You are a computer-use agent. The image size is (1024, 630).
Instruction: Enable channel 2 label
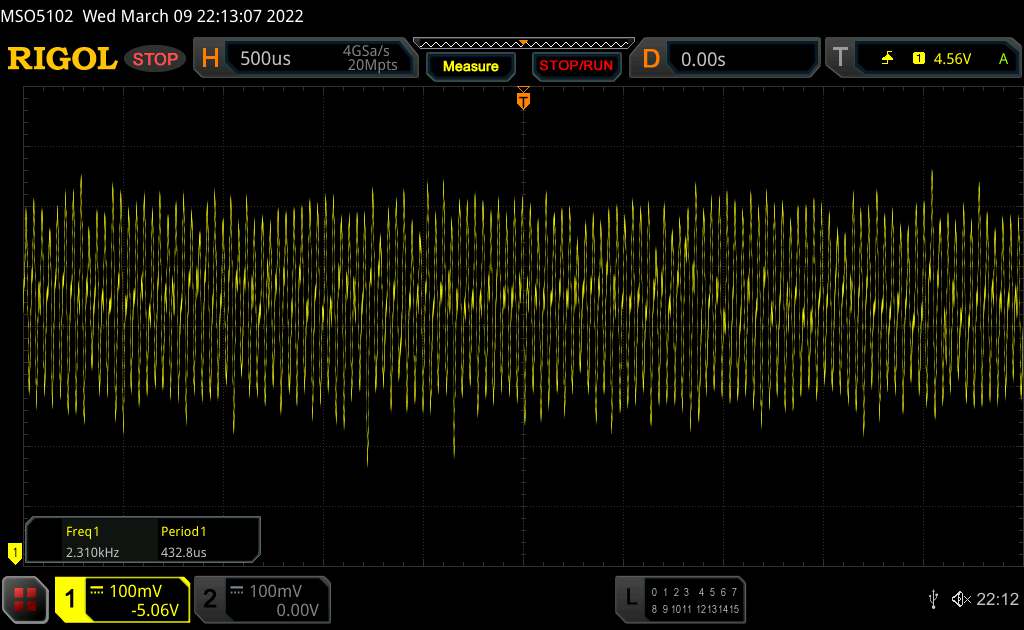[x=210, y=599]
